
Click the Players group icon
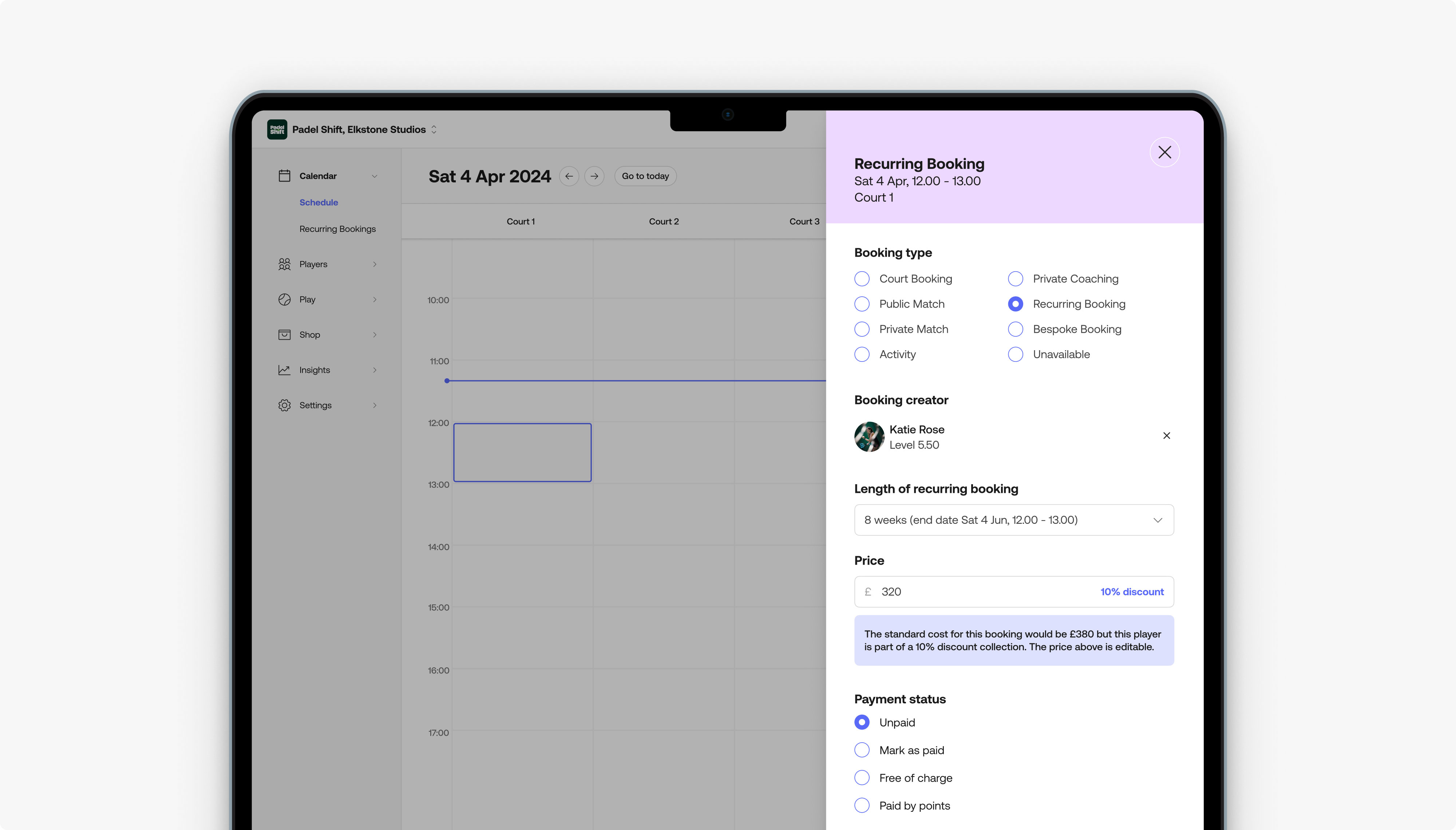coord(284,264)
